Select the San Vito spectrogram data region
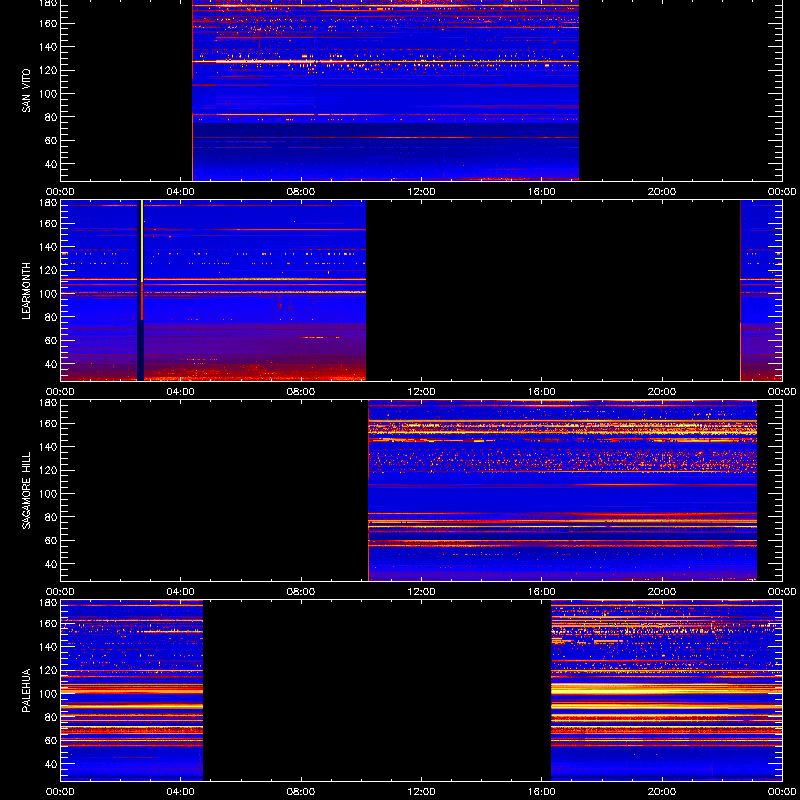Screen dimensions: 800x800 (x=386, y=90)
